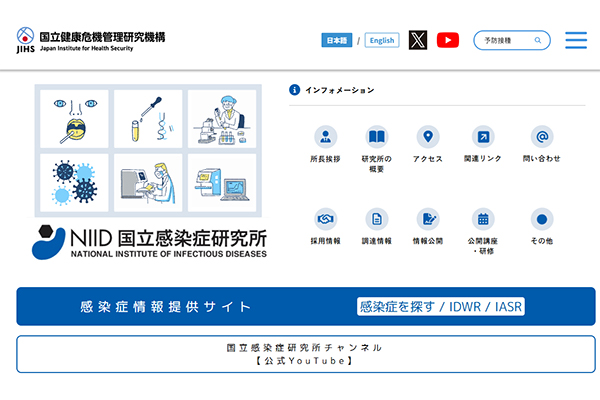
Task: Click the JIHS logo
Action: [x=25, y=40]
